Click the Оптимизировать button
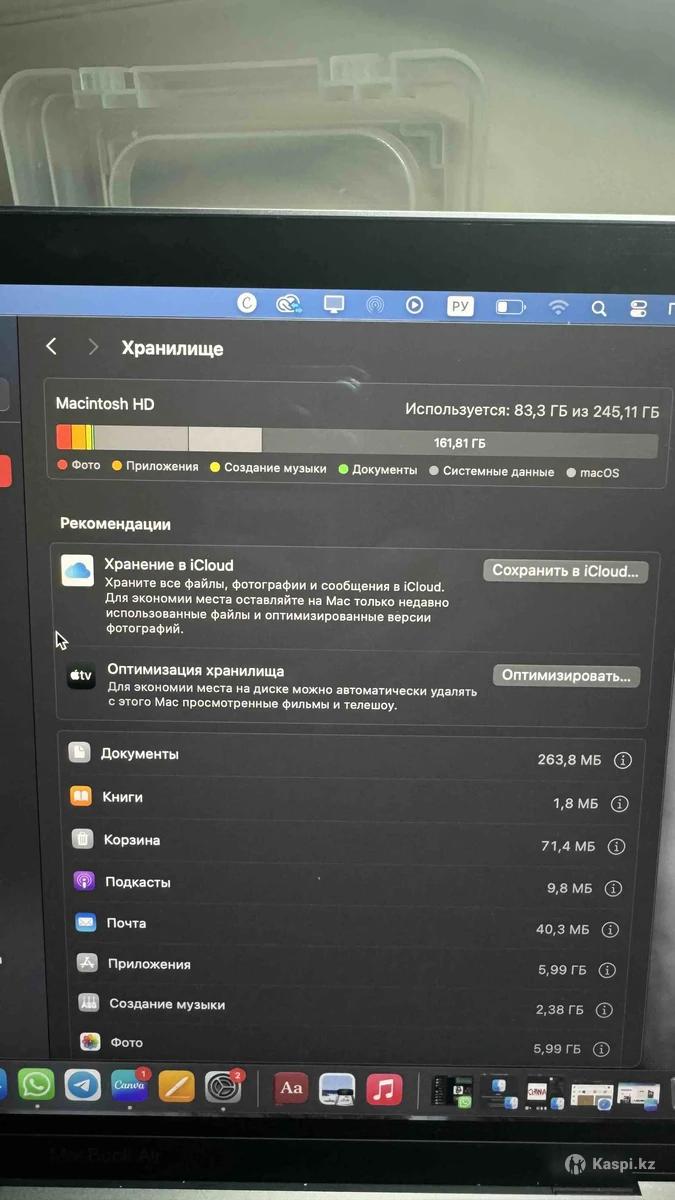The image size is (675, 1200). coord(566,676)
